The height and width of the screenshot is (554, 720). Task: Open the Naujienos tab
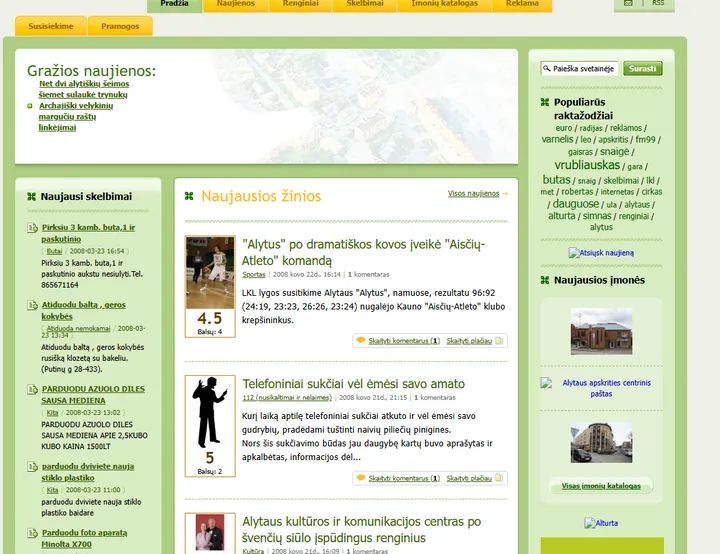point(236,4)
